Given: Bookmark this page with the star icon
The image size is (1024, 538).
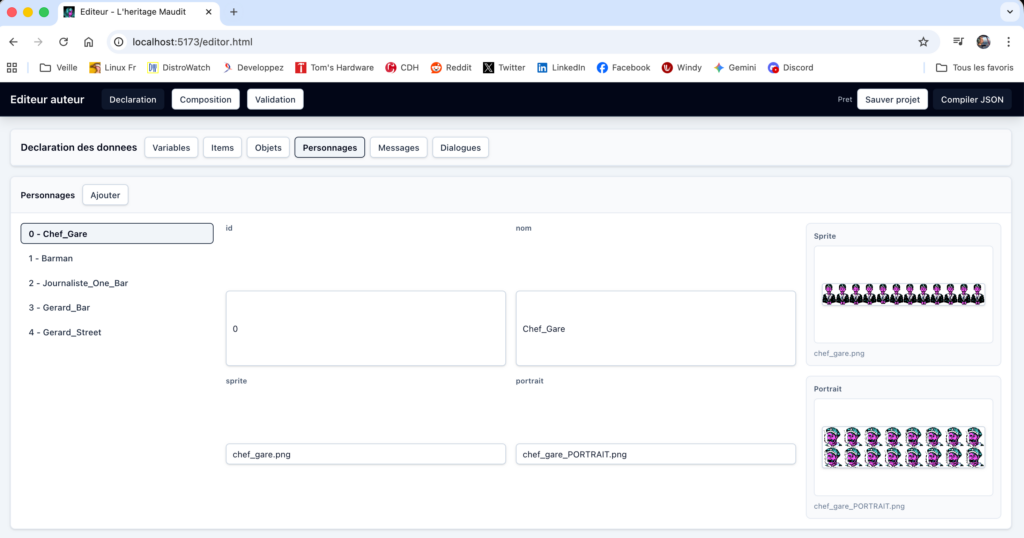Looking at the screenshot, I should [x=923, y=42].
